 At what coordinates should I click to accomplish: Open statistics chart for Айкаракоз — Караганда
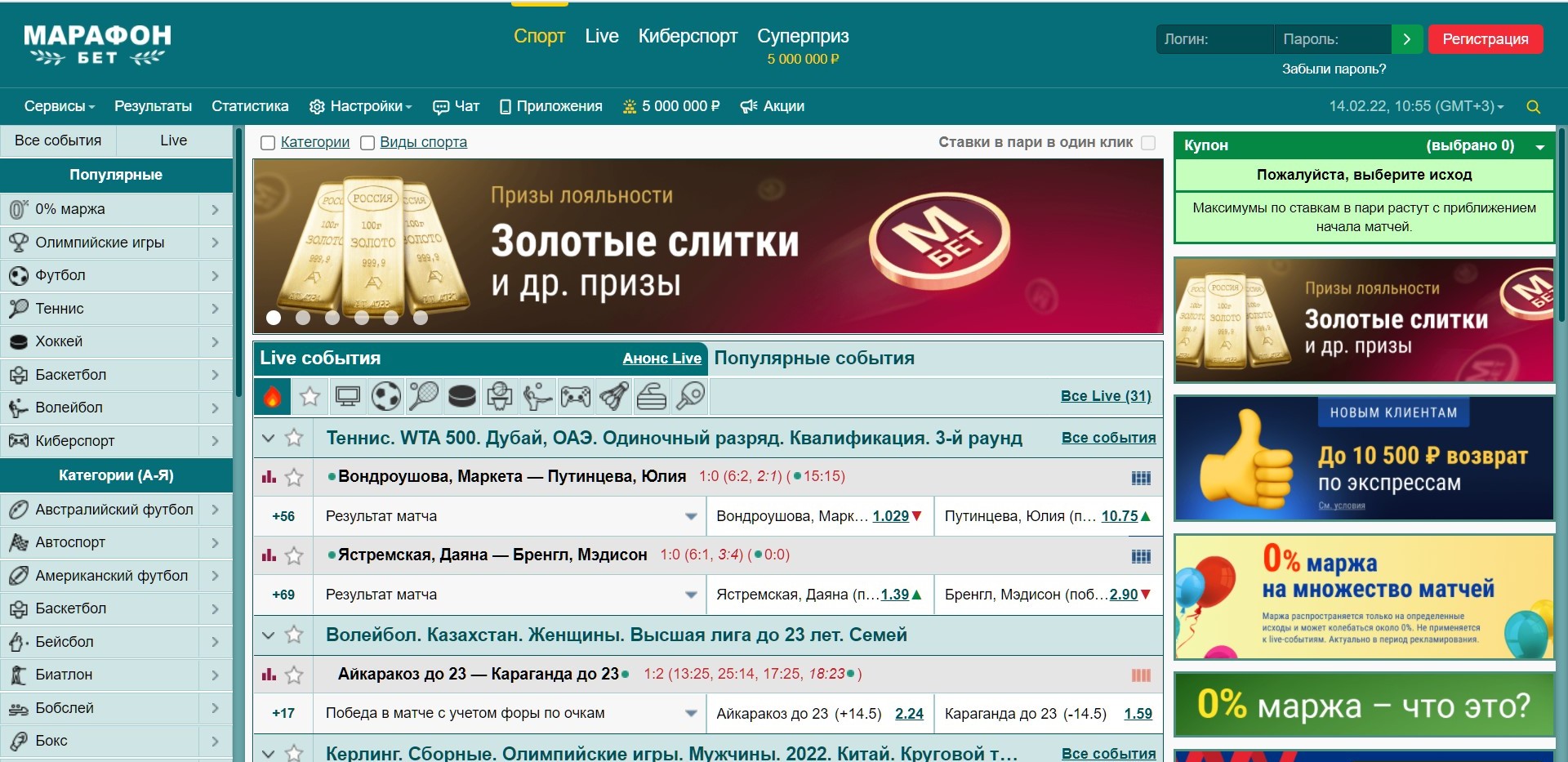(x=269, y=675)
